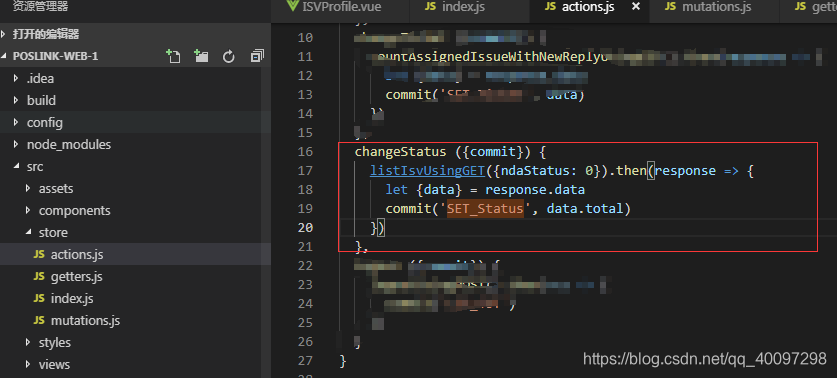Close the actions.js editor tab

tap(636, 6)
